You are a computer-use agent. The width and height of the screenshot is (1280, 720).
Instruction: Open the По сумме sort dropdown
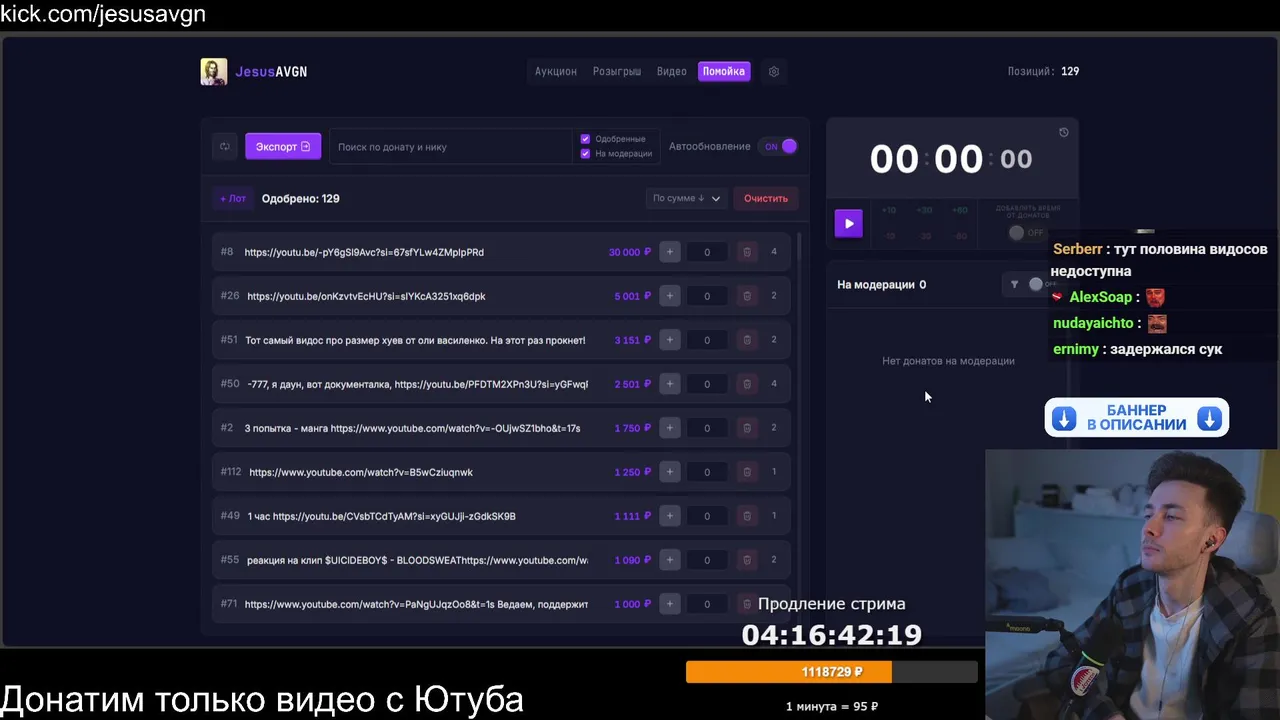(x=685, y=198)
